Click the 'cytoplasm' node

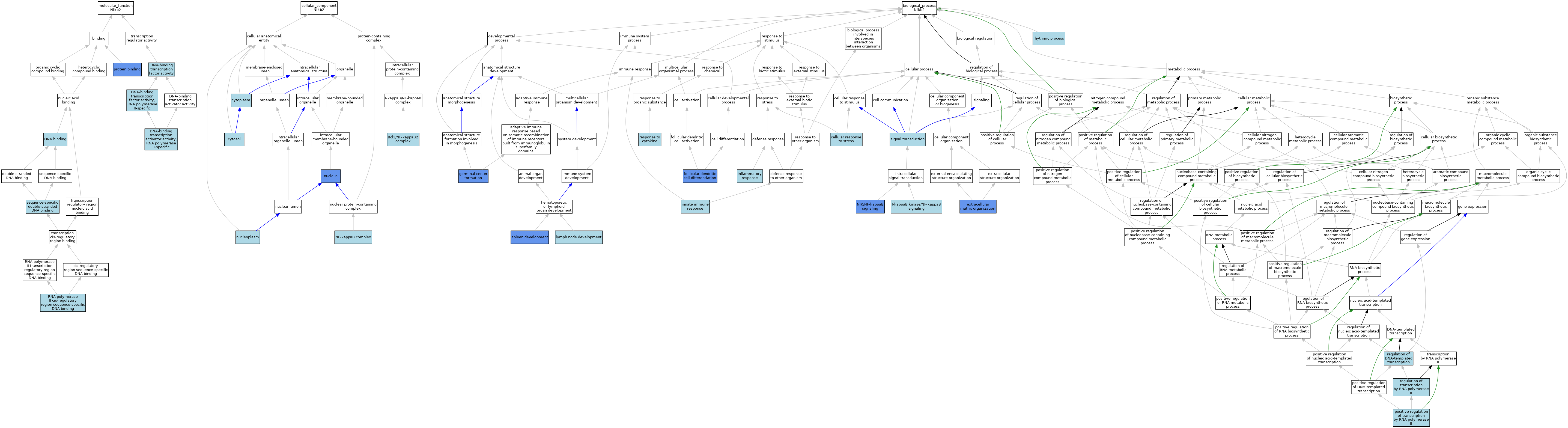click(x=241, y=100)
